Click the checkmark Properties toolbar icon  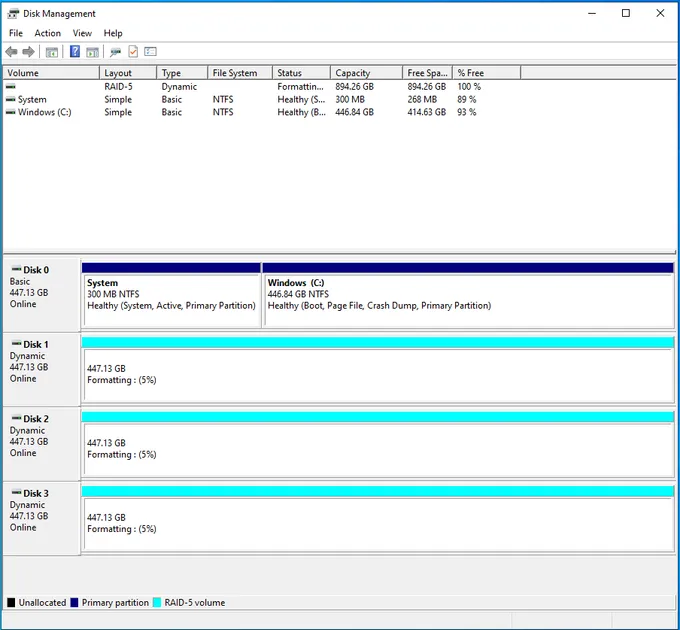click(133, 52)
